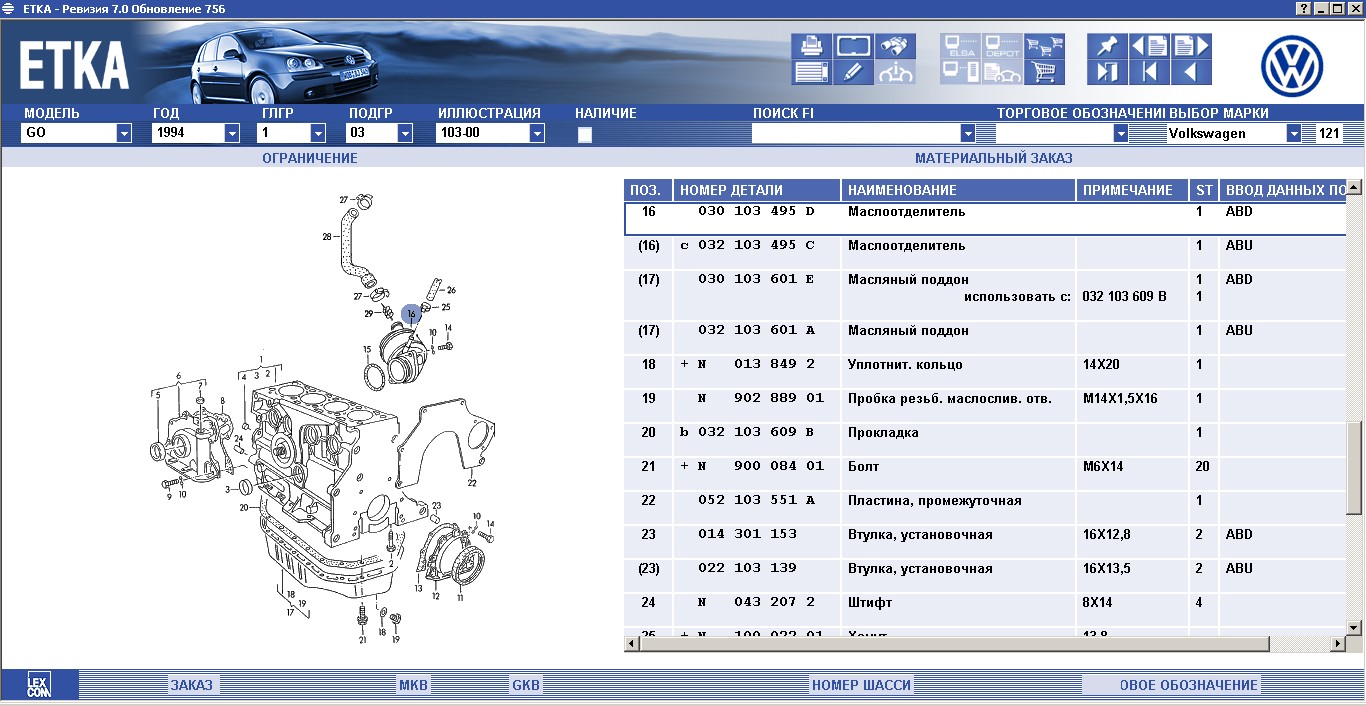
Task: Open the Volkswagen brand dropdown
Action: coord(1293,133)
